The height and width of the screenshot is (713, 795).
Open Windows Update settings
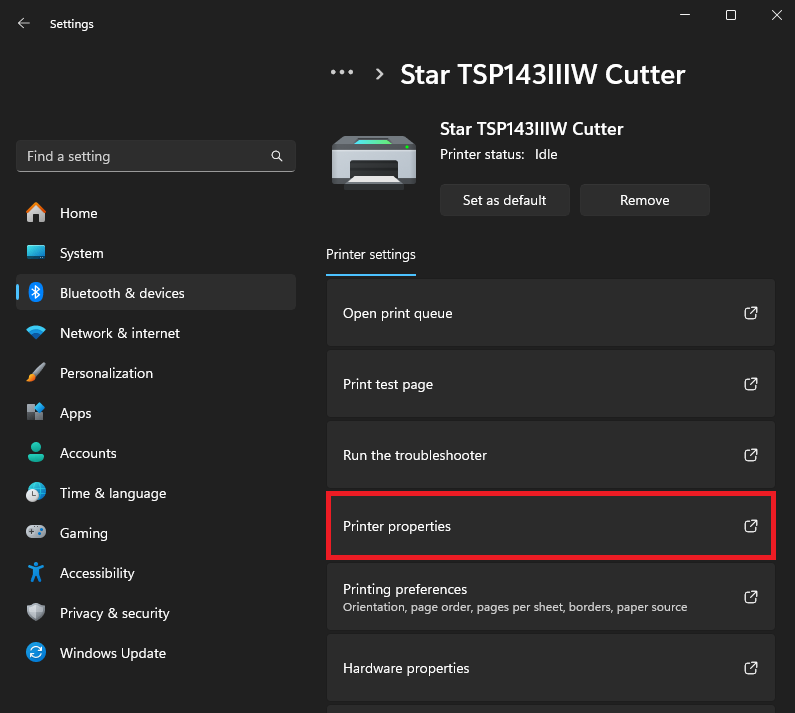pos(156,653)
